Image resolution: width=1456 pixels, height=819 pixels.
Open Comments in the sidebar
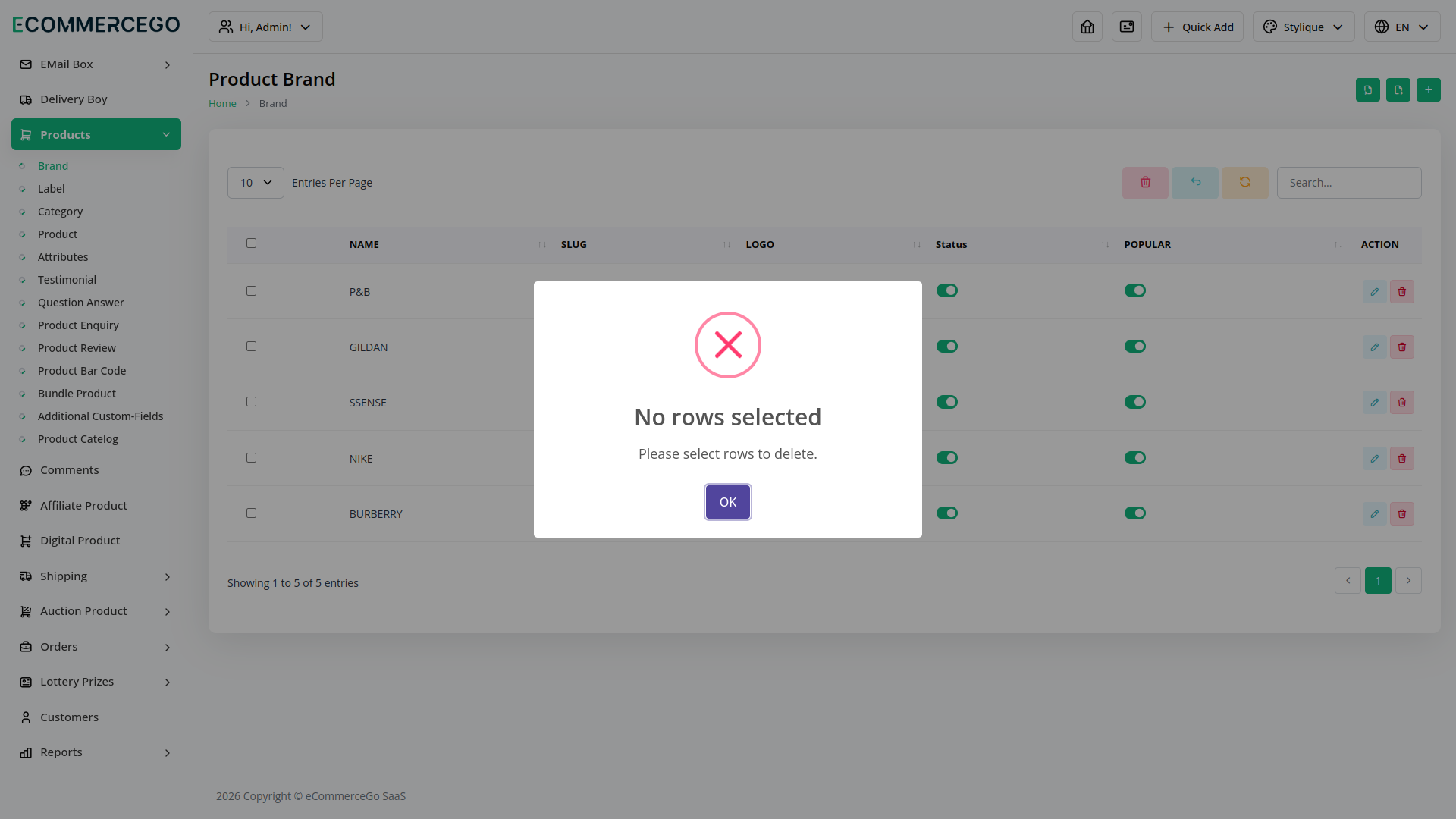pyautogui.click(x=96, y=470)
